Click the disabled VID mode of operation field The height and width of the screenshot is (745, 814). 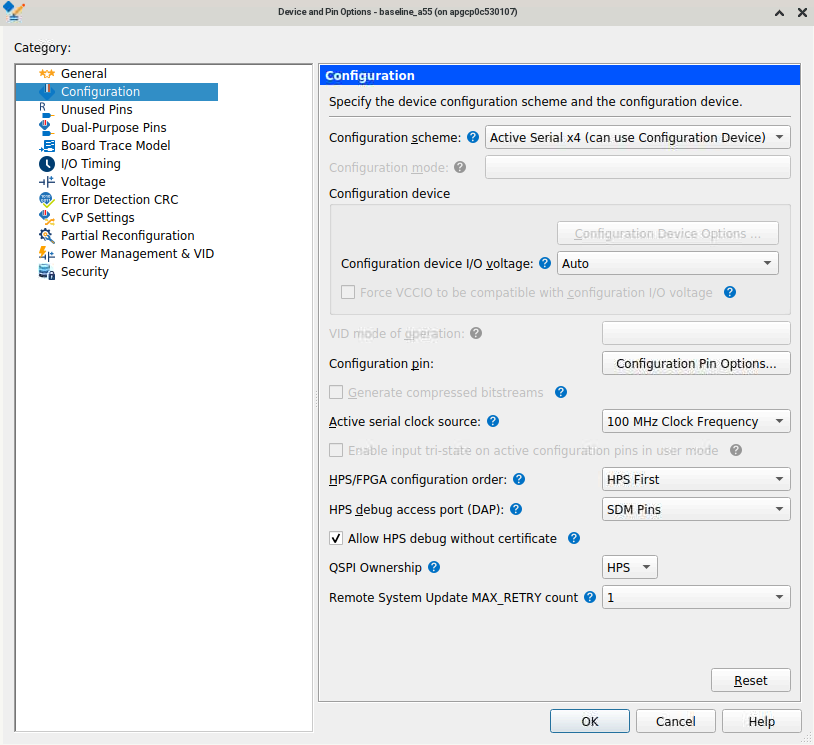[x=696, y=333]
